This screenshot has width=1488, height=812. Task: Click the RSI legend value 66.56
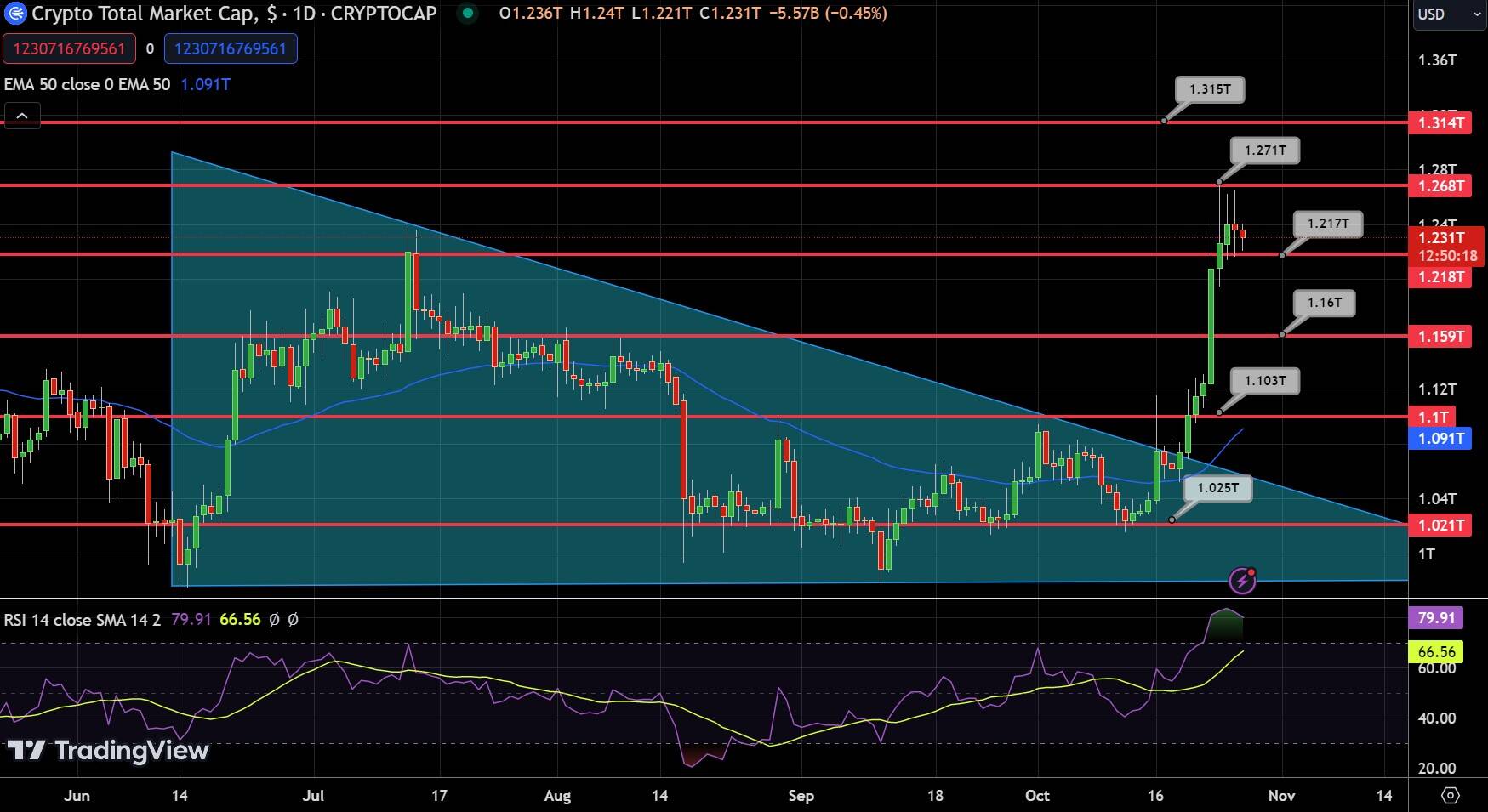240,620
